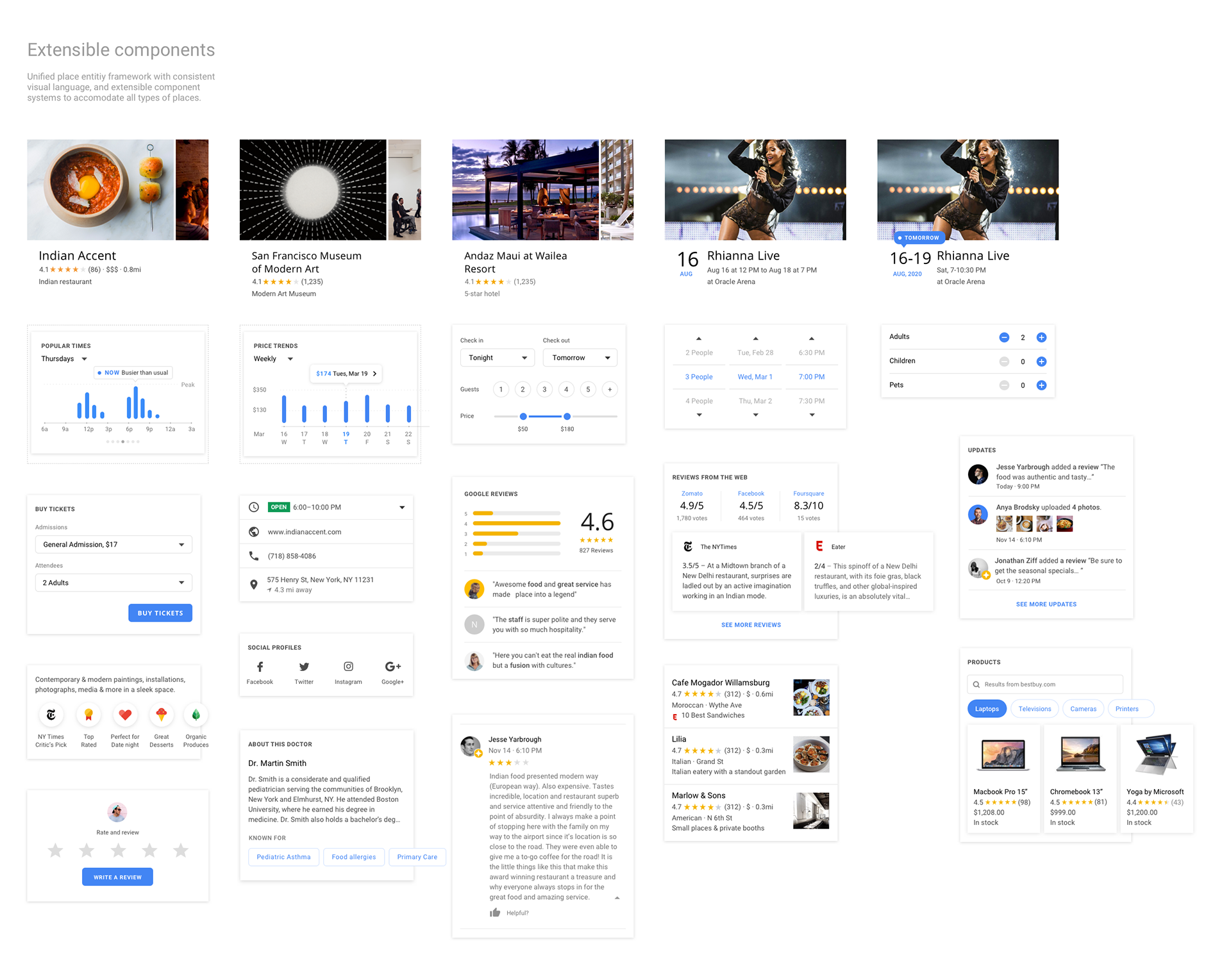Select the Laptops product tab
Image resolution: width=1231 pixels, height=980 pixels.
[987, 709]
